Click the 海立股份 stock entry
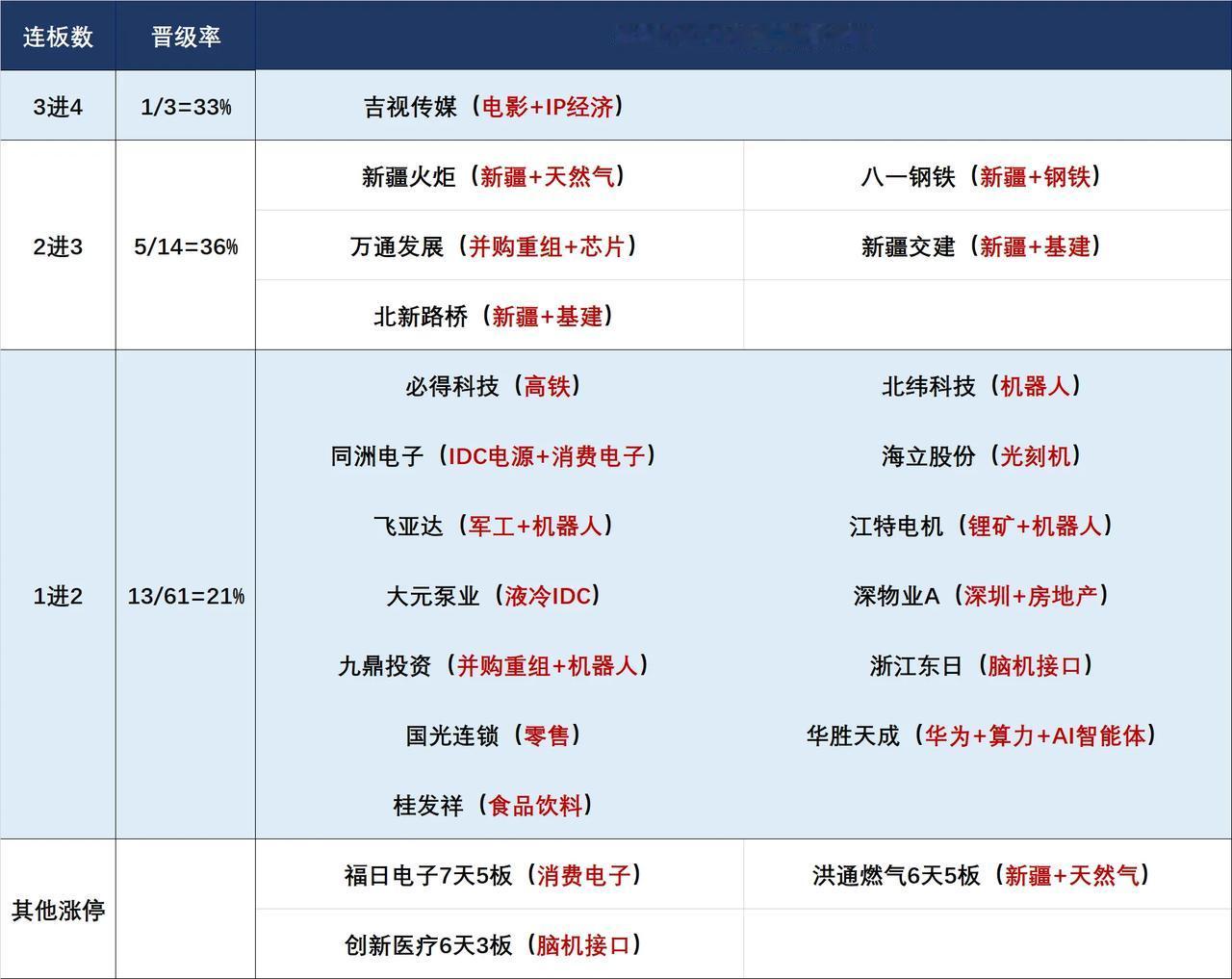Image resolution: width=1232 pixels, height=979 pixels. click(x=982, y=455)
